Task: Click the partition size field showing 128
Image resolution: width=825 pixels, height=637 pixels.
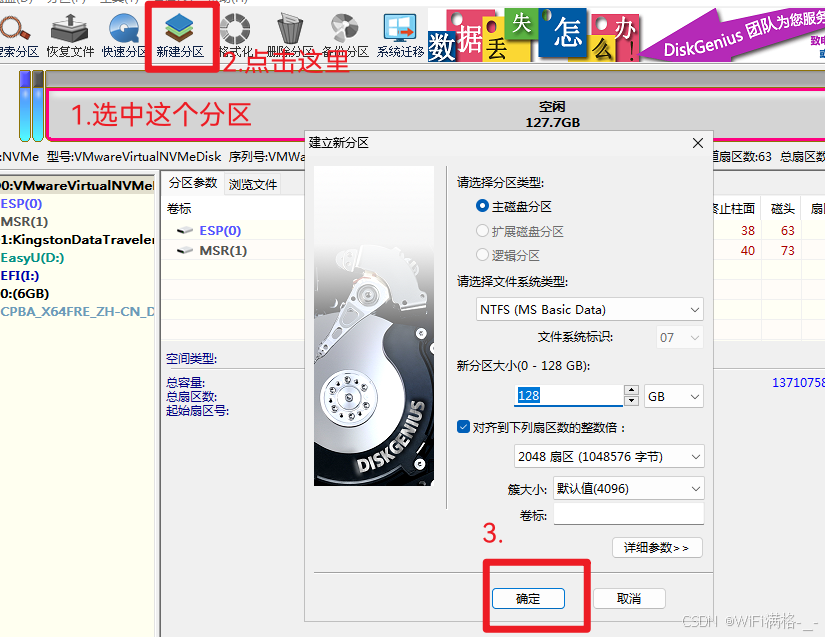Action: tap(568, 396)
